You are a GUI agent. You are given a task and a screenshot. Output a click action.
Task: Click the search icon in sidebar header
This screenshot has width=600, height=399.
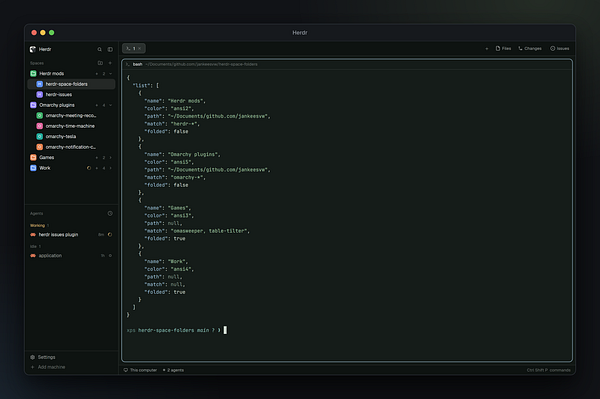(99, 49)
